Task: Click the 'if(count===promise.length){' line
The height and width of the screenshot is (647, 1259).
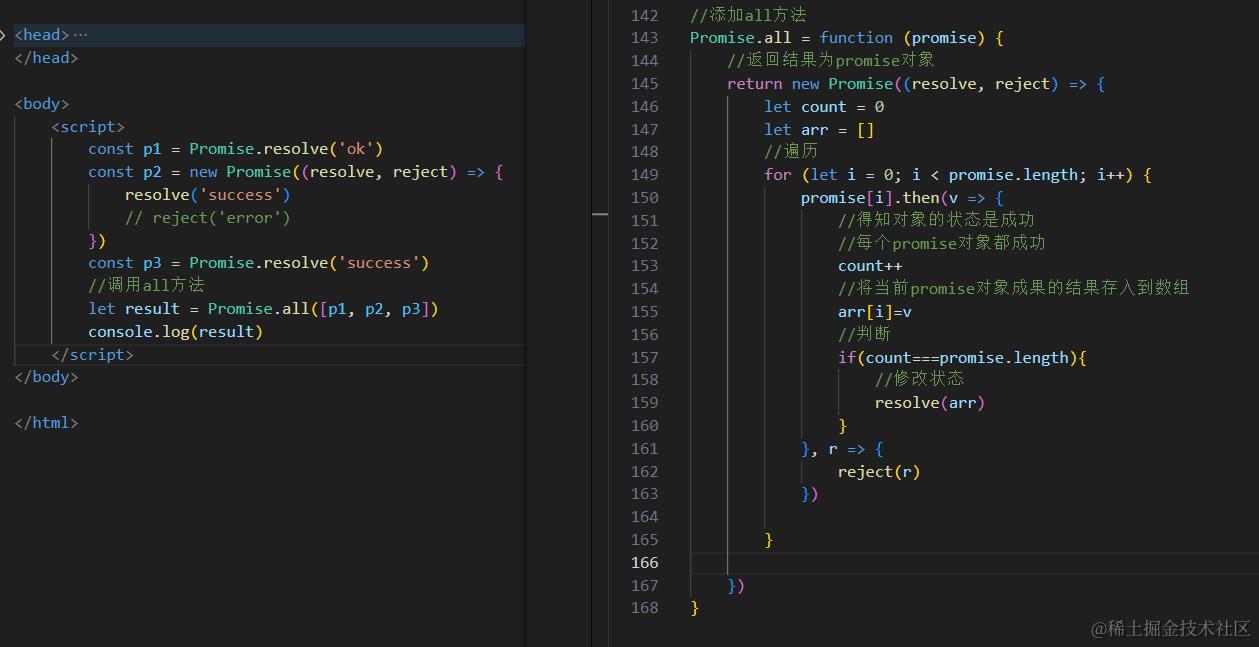Action: click(x=962, y=358)
